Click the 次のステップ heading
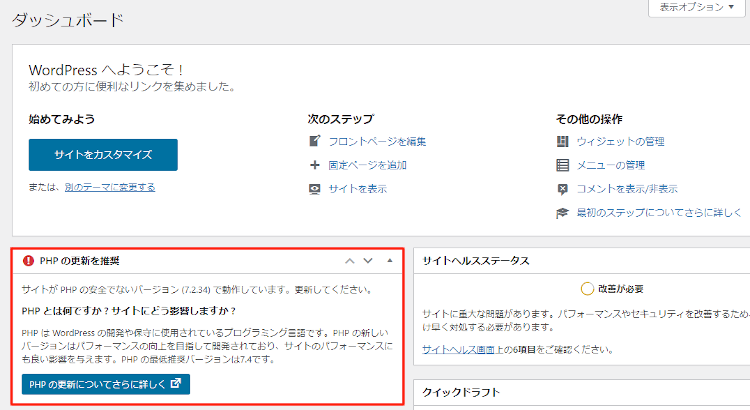The height and width of the screenshot is (410, 750). click(341, 119)
